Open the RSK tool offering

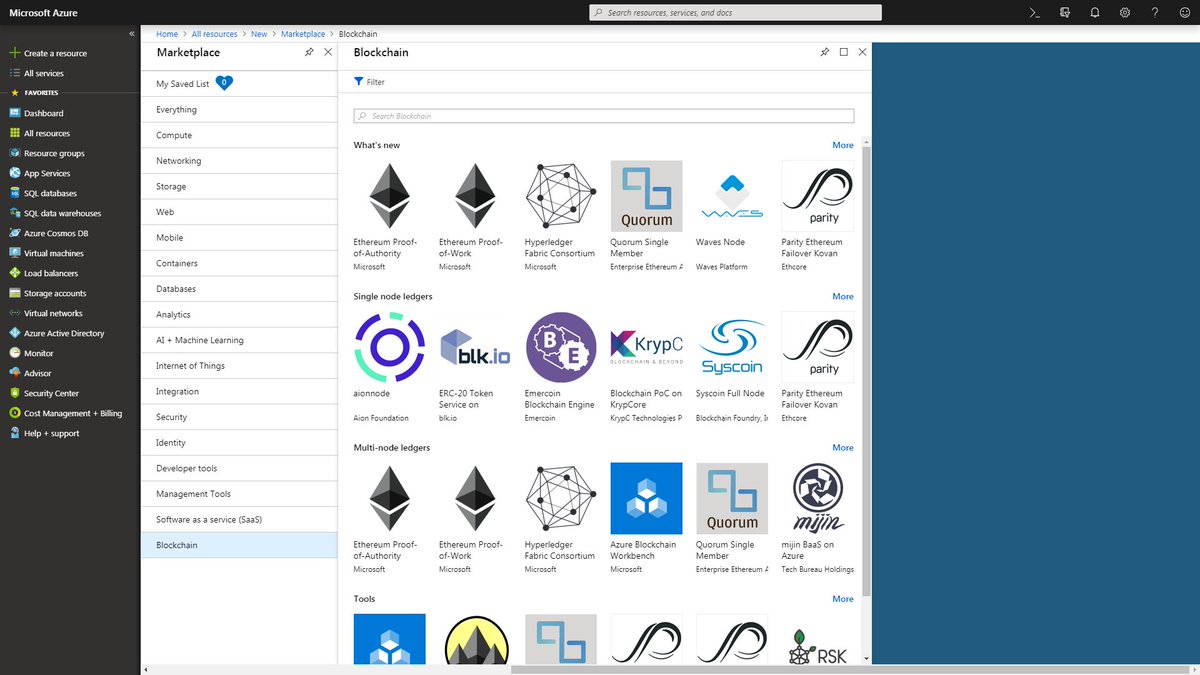click(x=818, y=638)
